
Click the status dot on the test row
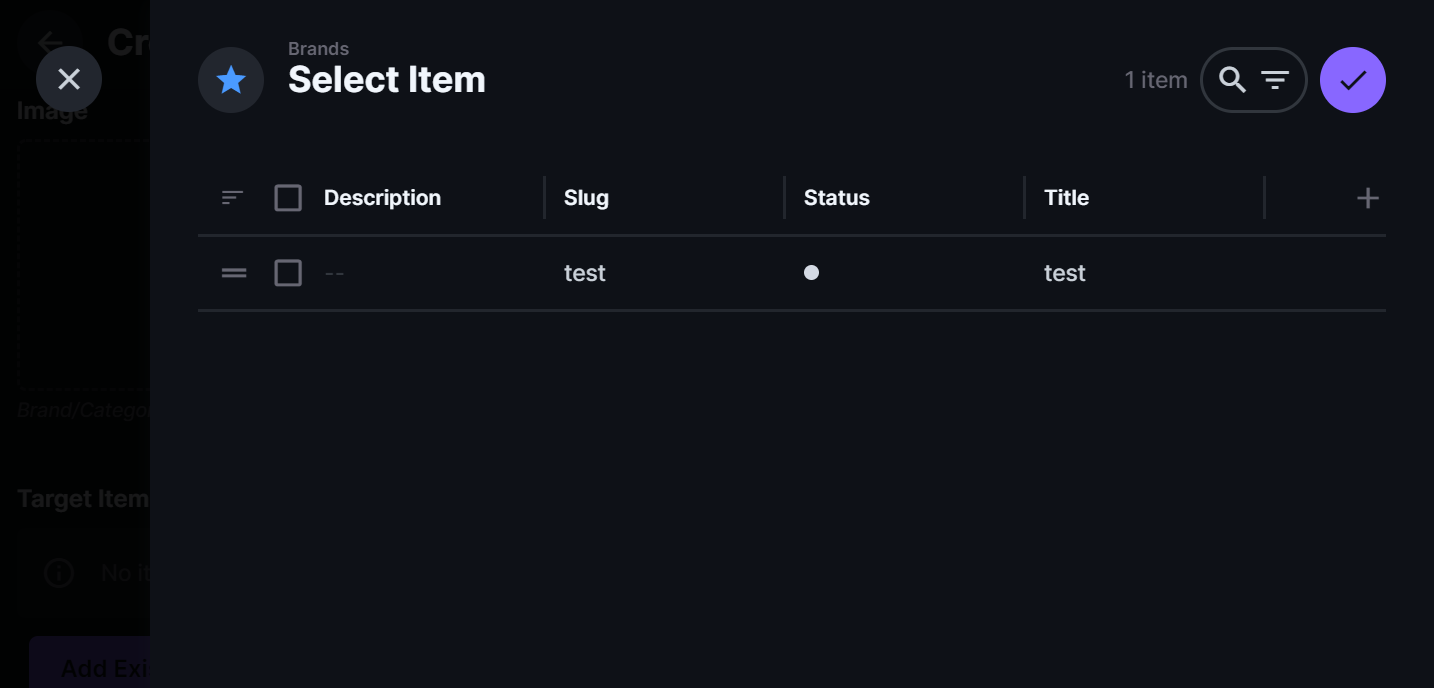coord(812,272)
